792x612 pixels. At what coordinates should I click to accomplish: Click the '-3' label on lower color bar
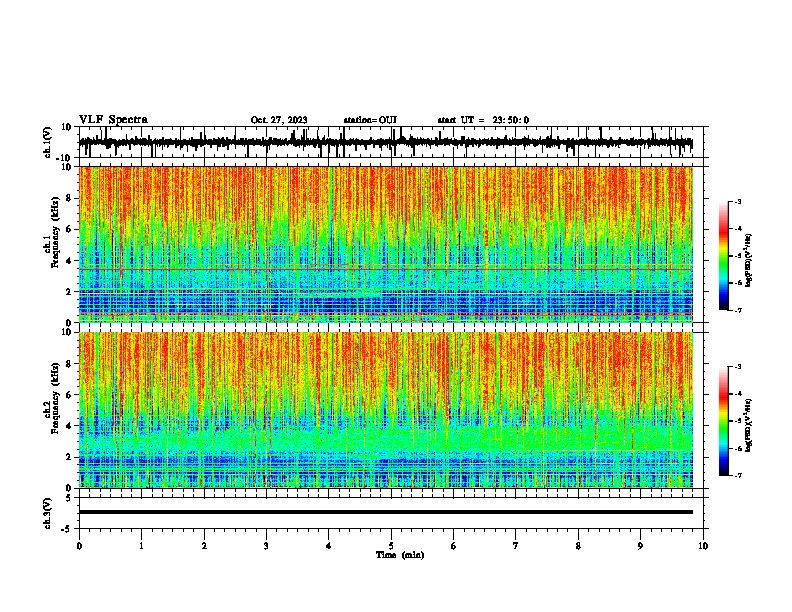point(737,367)
